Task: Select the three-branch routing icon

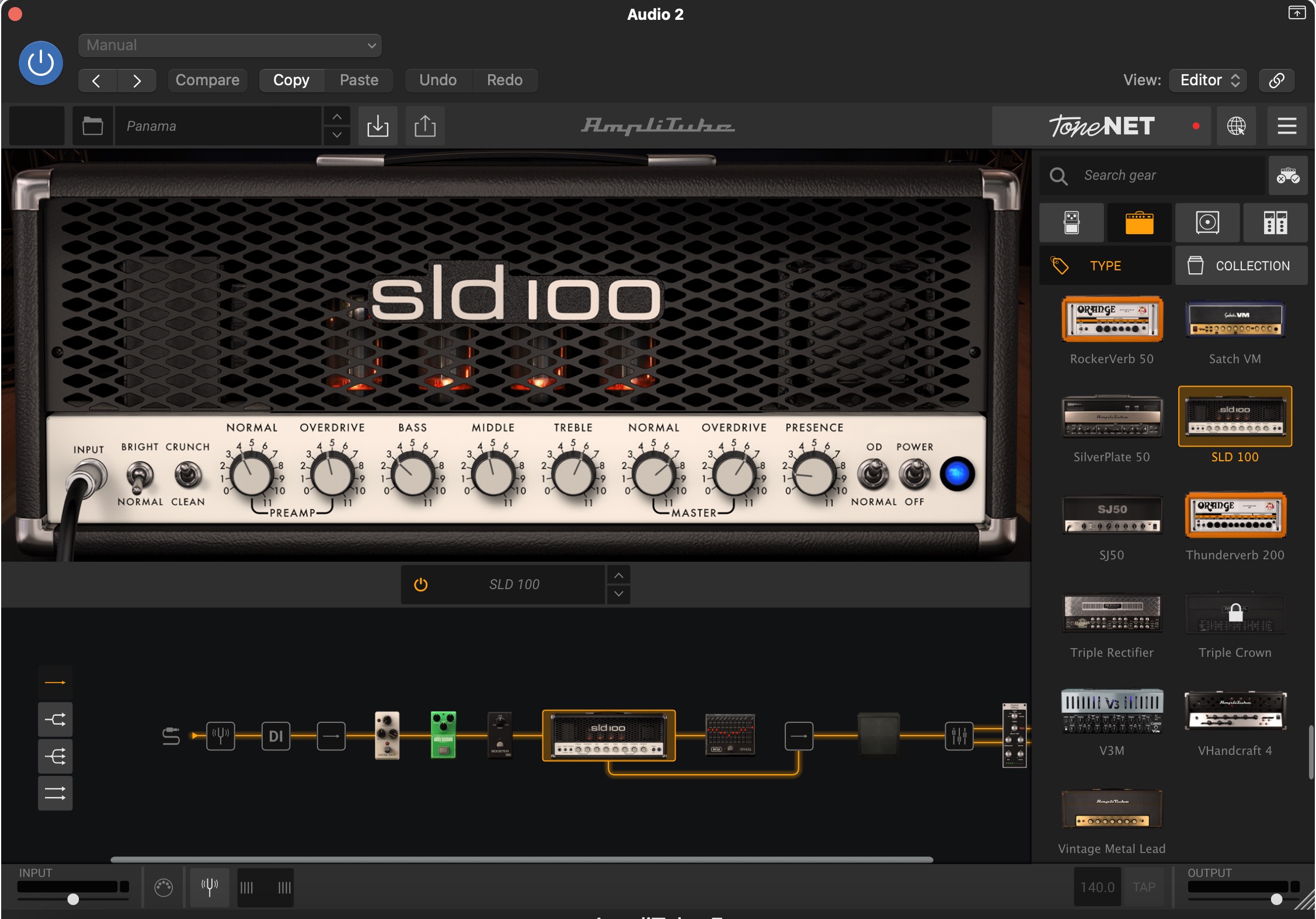Action: pyautogui.click(x=55, y=757)
